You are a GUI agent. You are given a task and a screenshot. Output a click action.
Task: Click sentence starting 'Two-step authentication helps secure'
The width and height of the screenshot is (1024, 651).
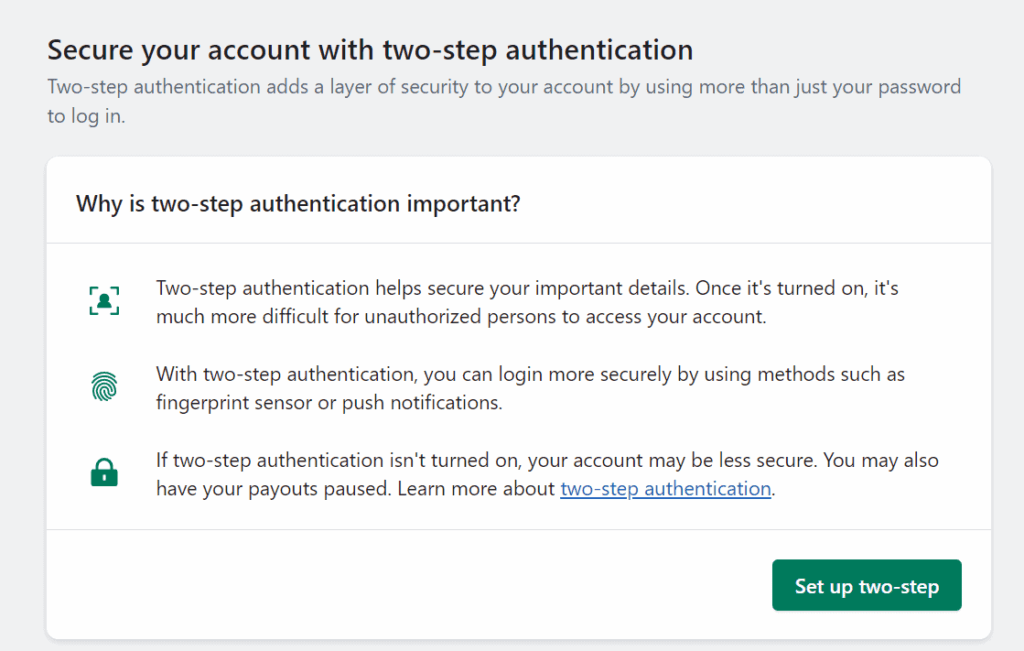(423, 288)
